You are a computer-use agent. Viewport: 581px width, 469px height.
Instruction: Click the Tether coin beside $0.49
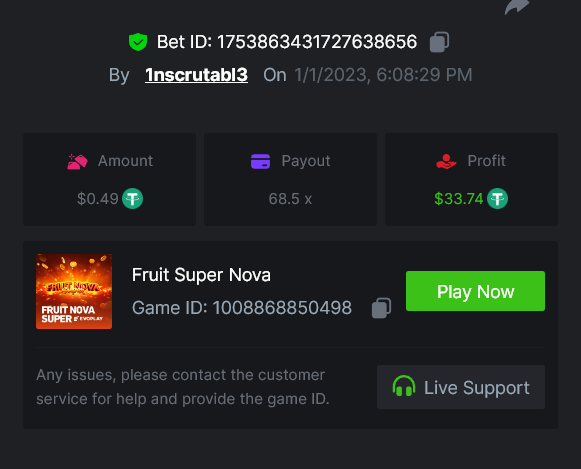click(133, 199)
